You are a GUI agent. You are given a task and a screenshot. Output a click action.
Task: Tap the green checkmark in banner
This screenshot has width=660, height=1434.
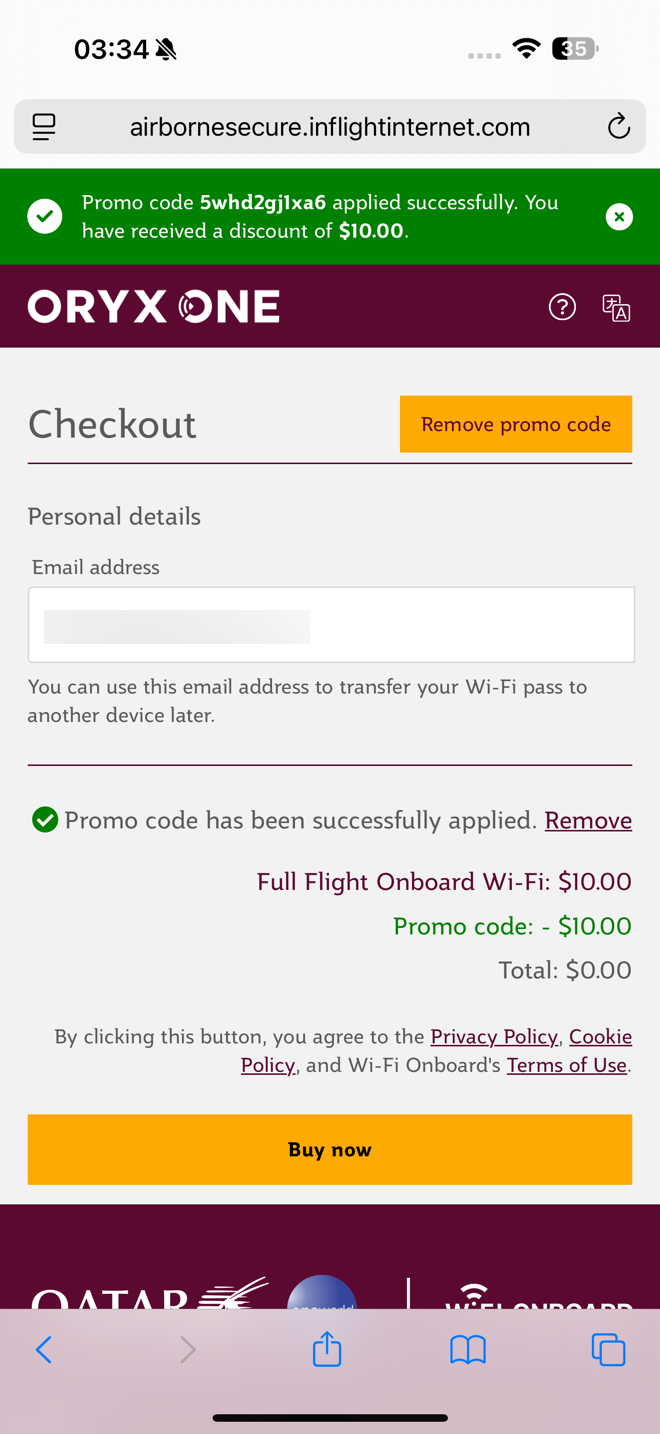(x=45, y=217)
